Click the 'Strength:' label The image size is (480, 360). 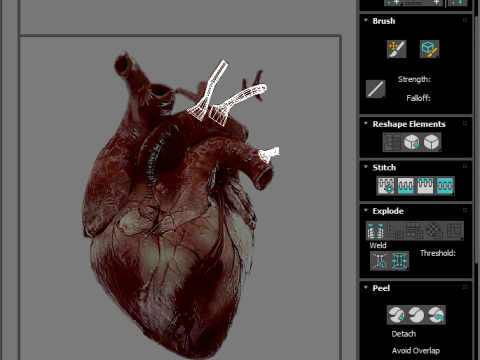coord(414,79)
